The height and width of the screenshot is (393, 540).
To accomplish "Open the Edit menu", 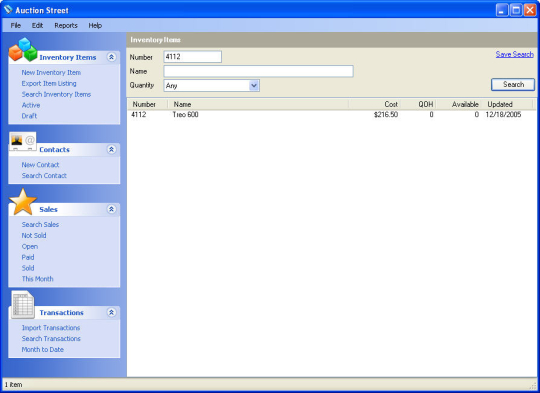I will [x=37, y=25].
